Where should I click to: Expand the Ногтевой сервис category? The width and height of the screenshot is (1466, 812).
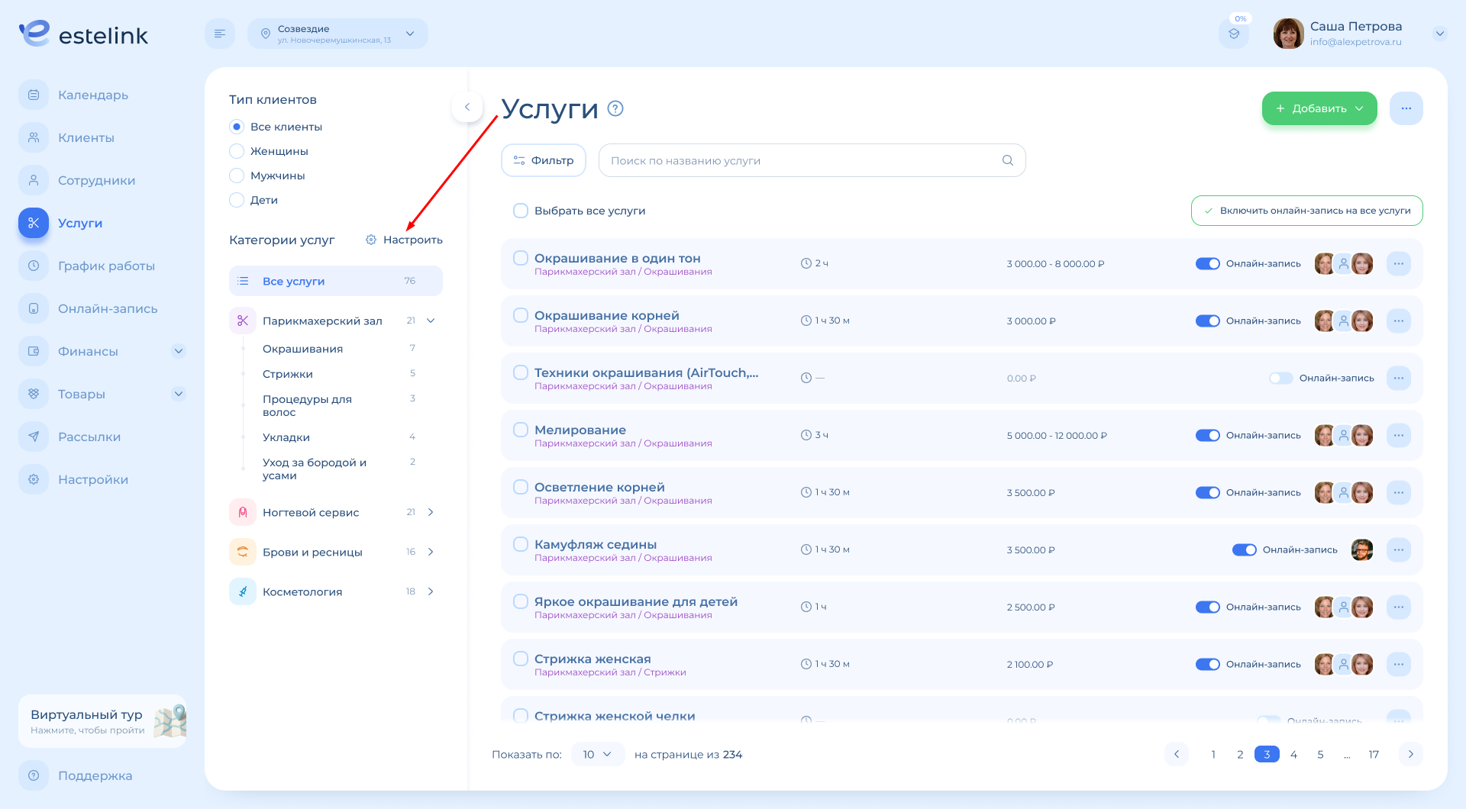click(x=431, y=512)
